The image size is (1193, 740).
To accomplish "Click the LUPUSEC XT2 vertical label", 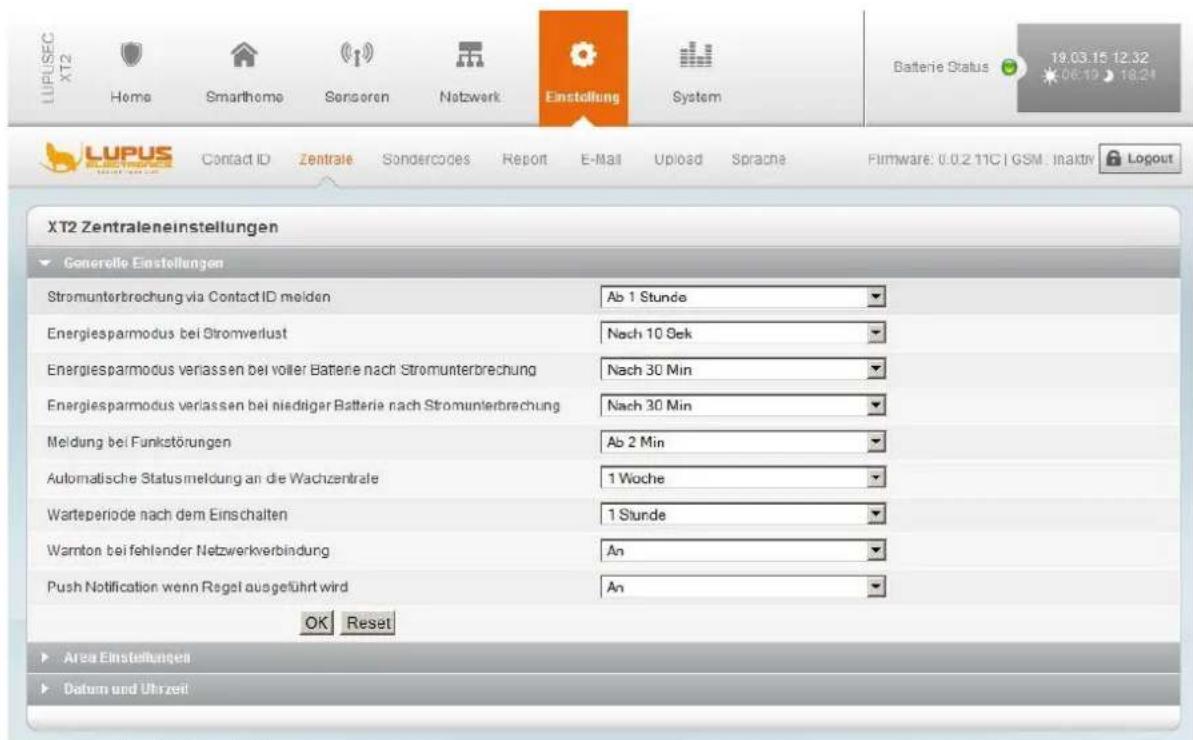I will (57, 67).
